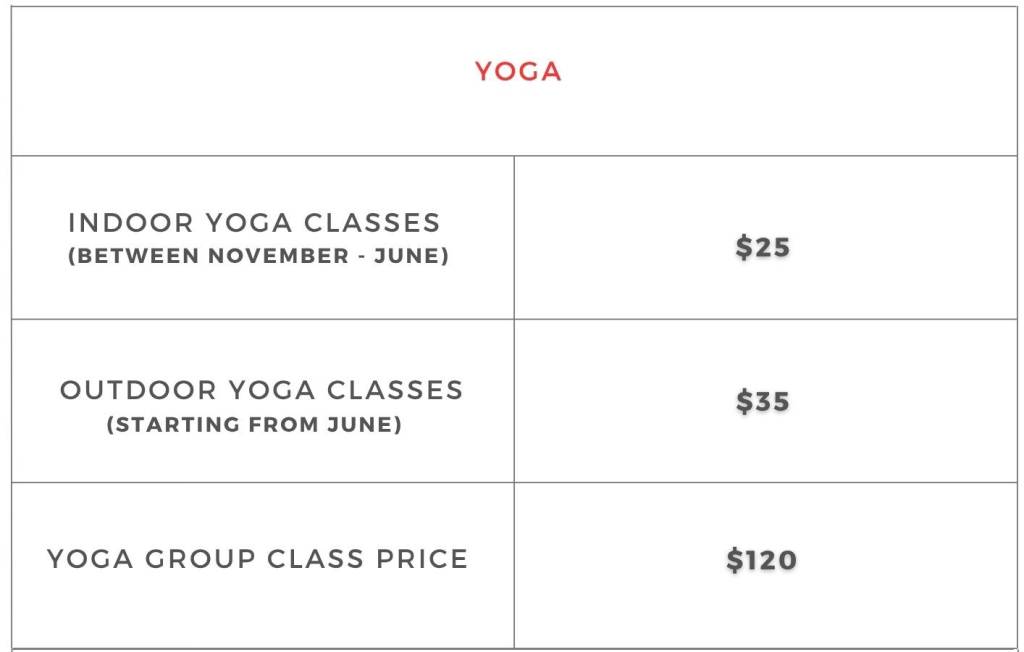Click the word NOVEMBER in the subtitle
1024x652 pixels.
pyautogui.click(x=278, y=255)
